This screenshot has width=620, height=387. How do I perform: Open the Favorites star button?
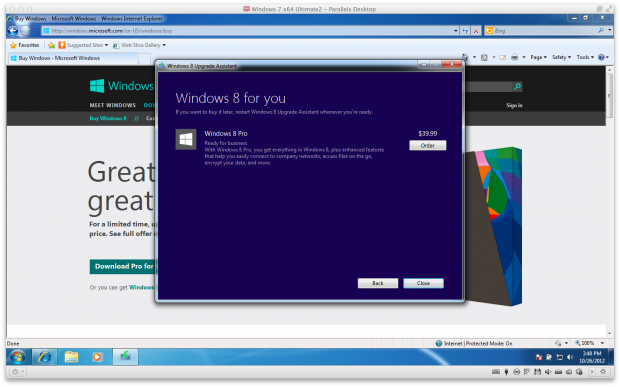click(25, 45)
